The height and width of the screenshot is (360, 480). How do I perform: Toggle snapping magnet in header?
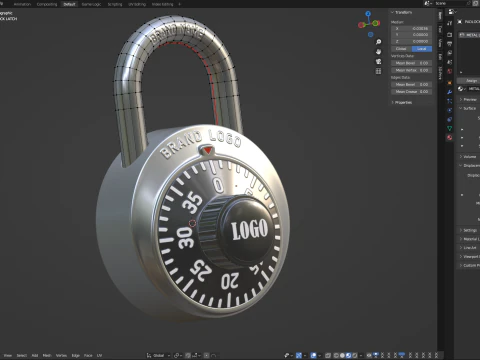(188, 355)
